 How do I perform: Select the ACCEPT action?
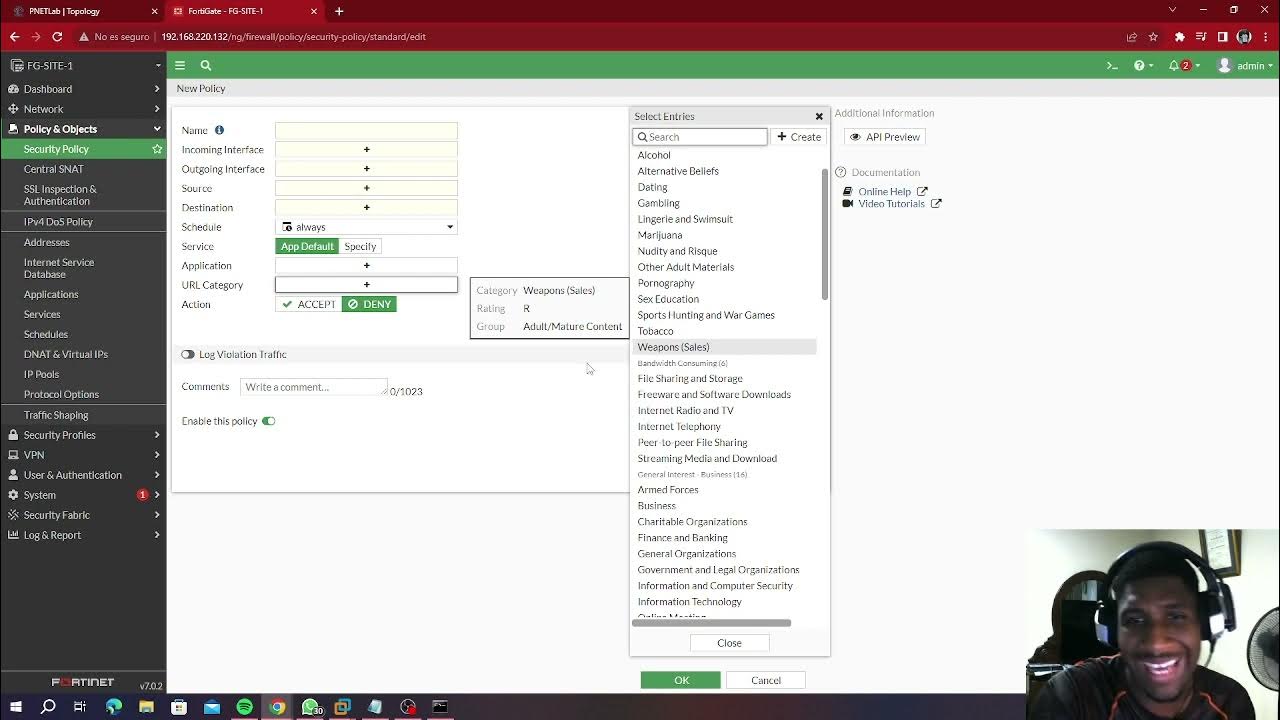tap(308, 304)
